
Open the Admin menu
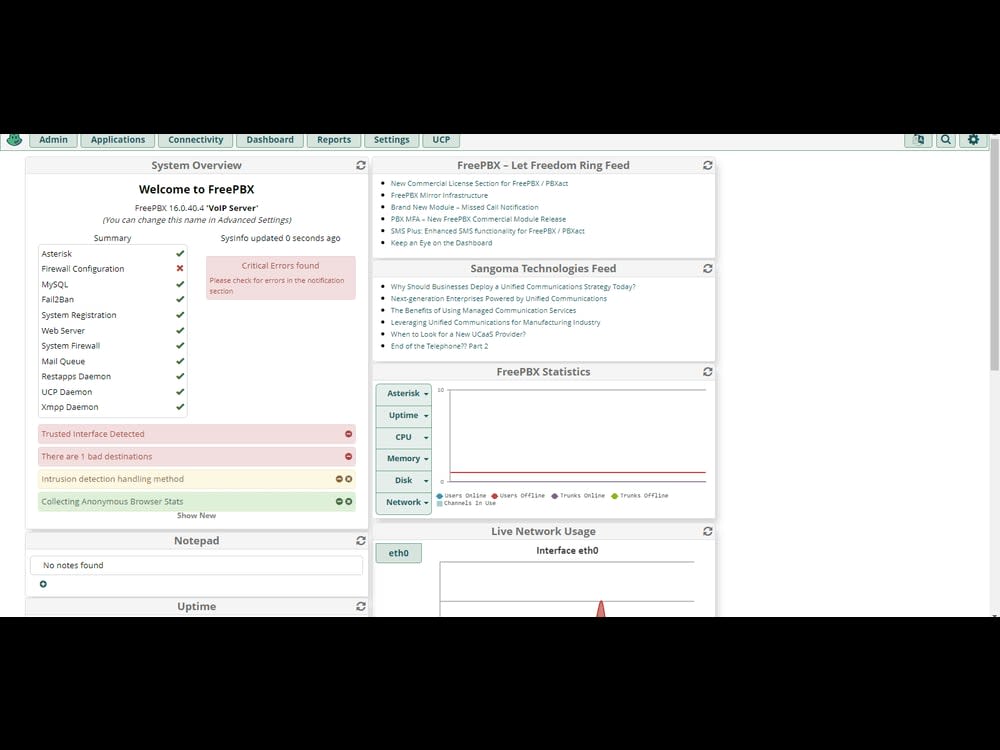(x=53, y=140)
